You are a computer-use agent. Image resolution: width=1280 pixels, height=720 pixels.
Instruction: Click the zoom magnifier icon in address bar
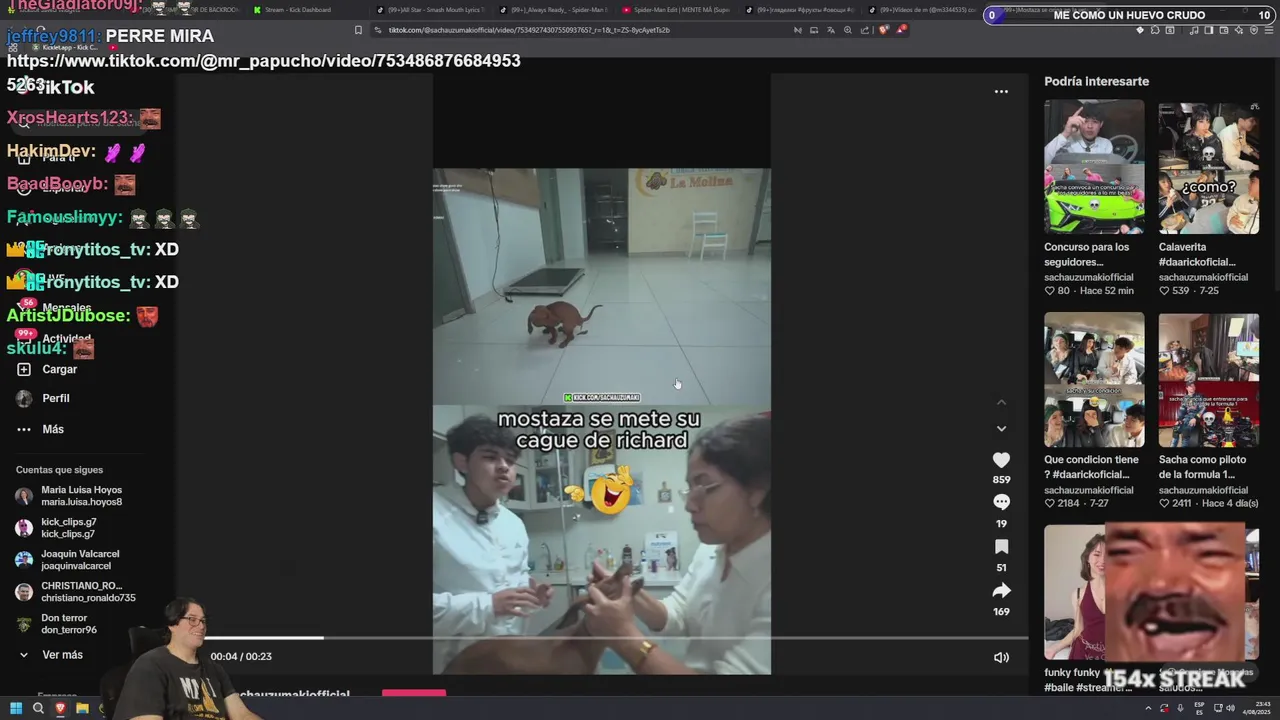848,30
